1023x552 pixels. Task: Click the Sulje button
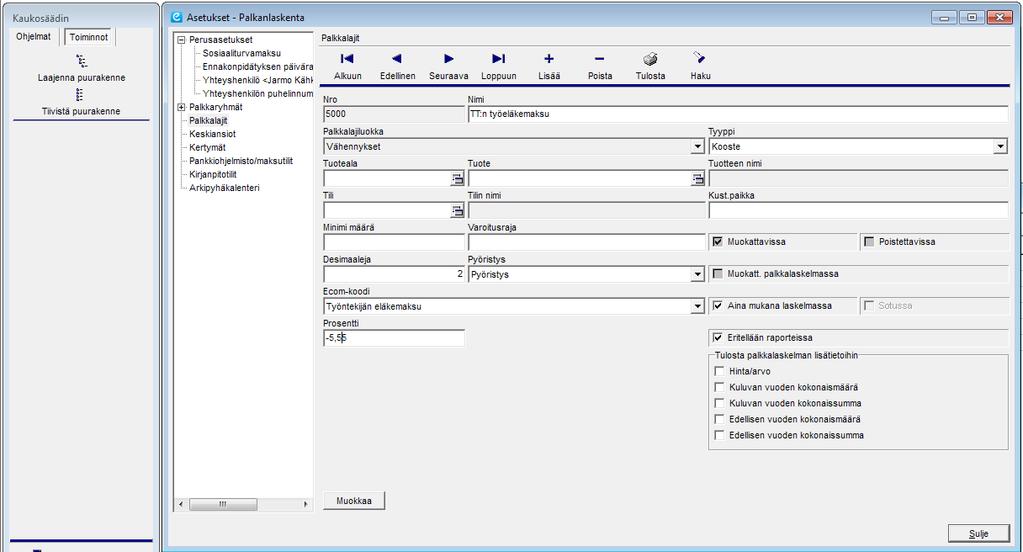(x=978, y=533)
